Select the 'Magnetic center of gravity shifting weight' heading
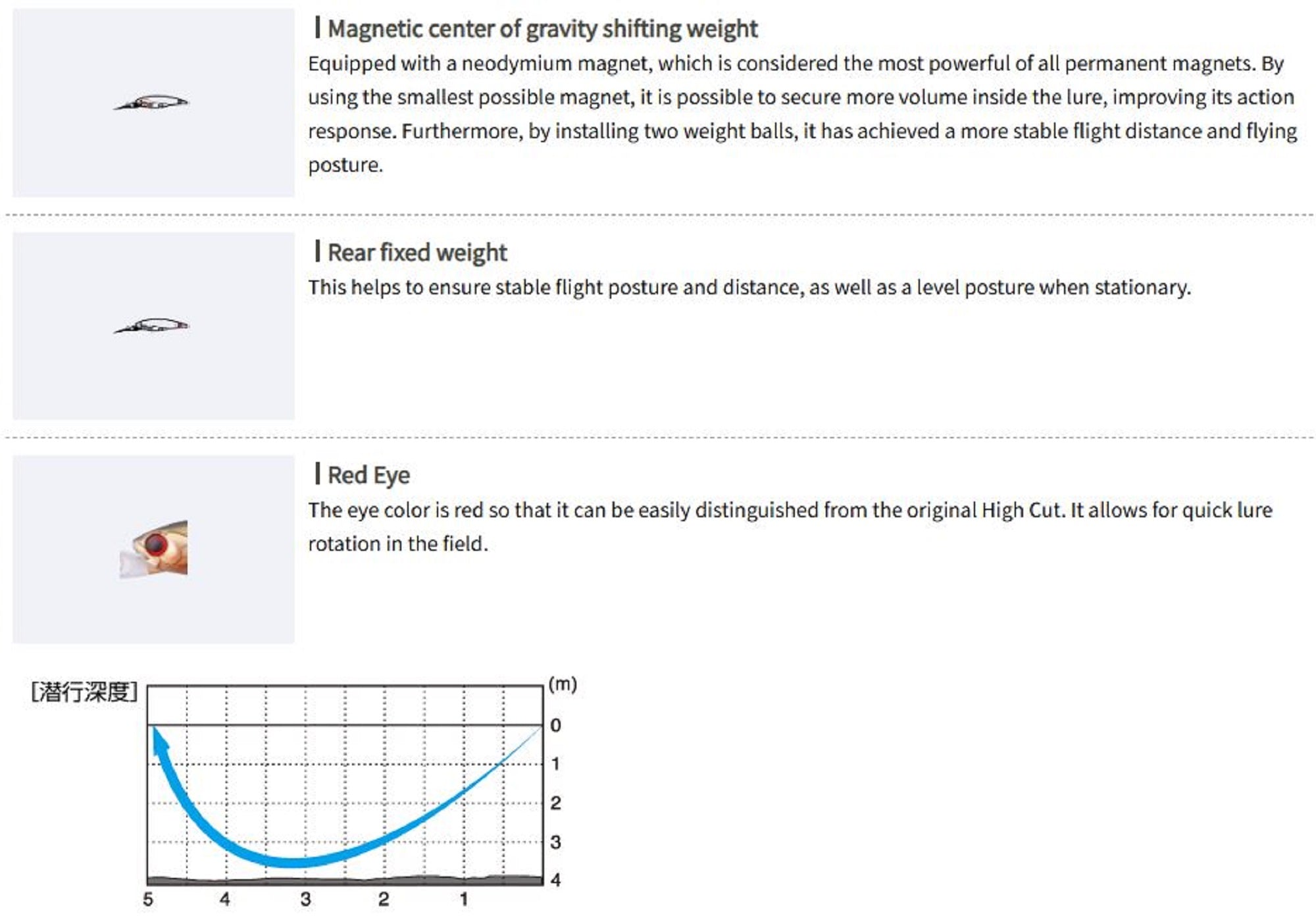The image size is (1316, 920). click(542, 29)
